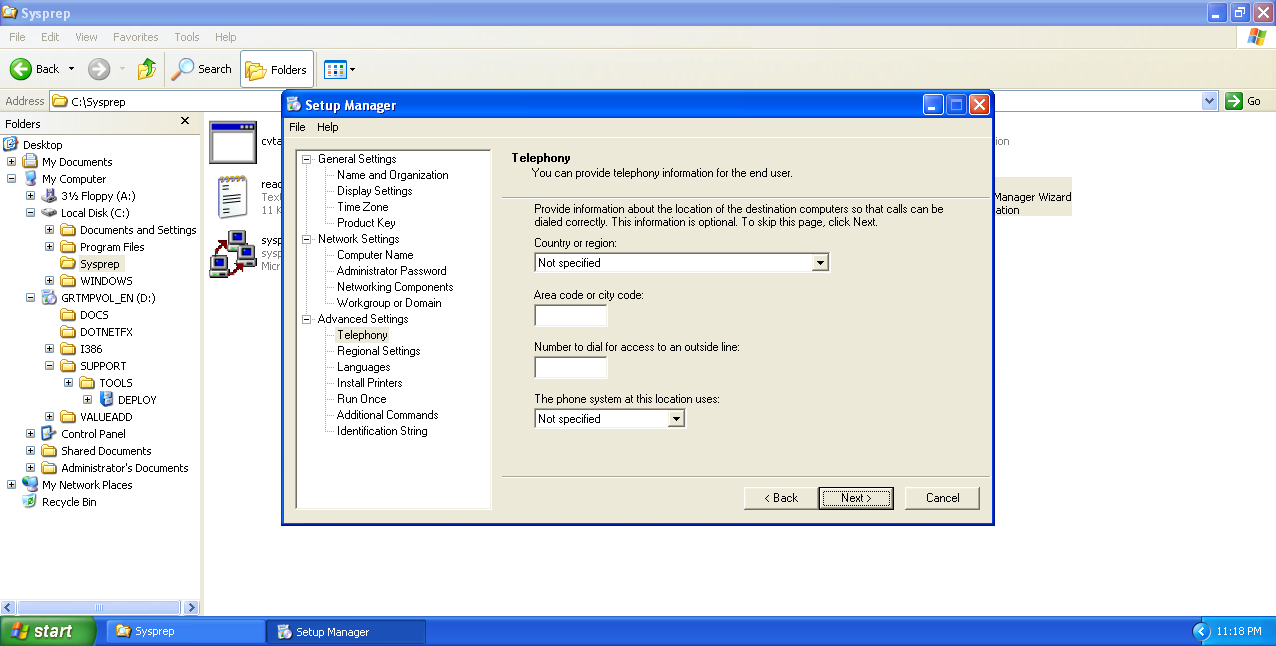
Task: Expand the I386 folder node
Action: point(50,349)
